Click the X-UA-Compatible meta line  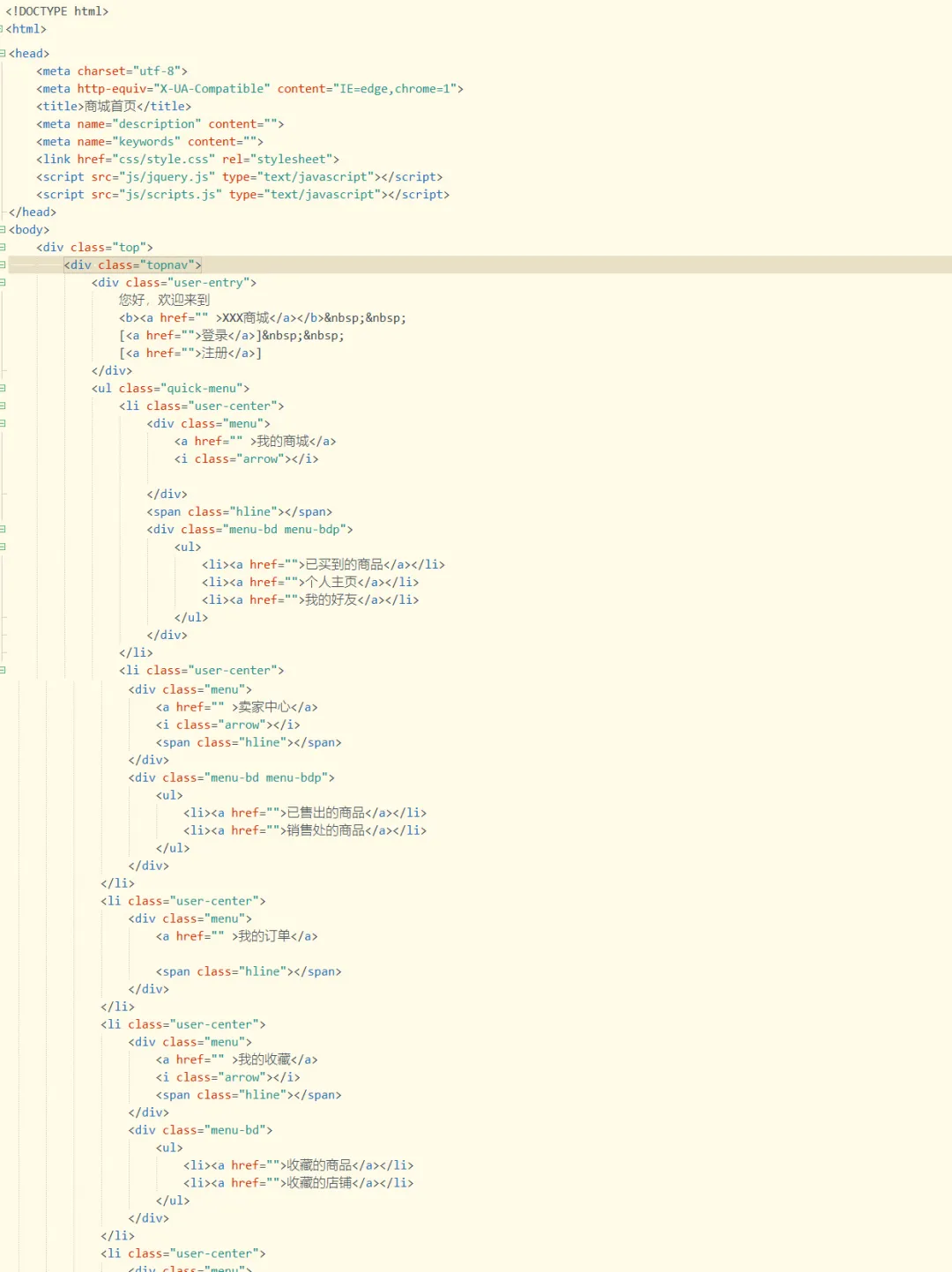pos(249,89)
